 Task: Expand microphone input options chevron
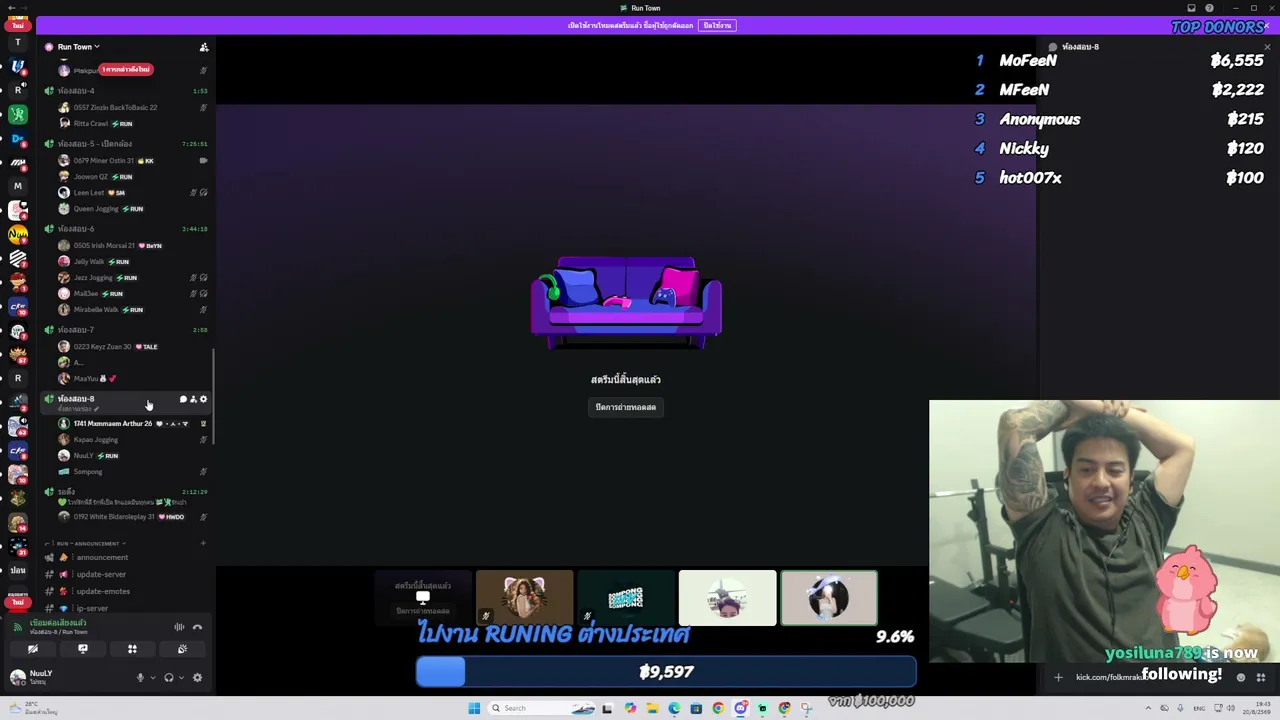point(152,678)
